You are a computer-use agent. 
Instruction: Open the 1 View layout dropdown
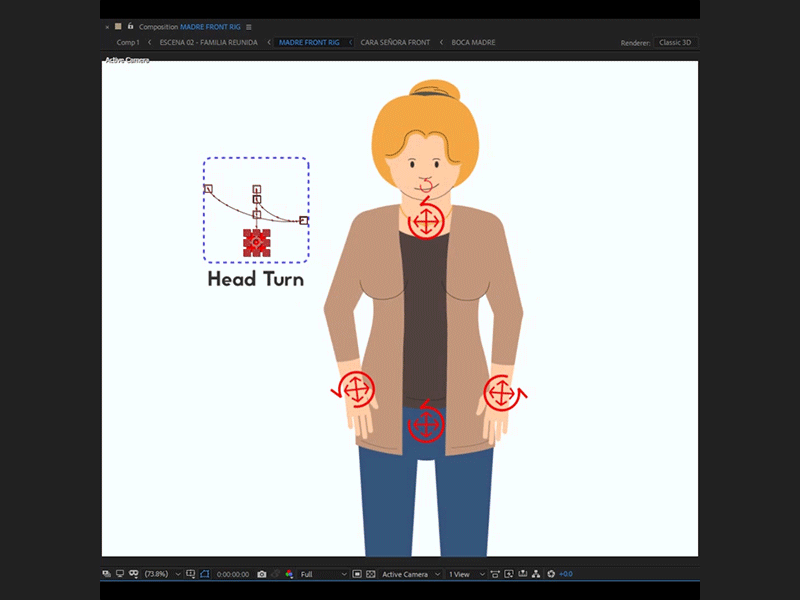[466, 574]
